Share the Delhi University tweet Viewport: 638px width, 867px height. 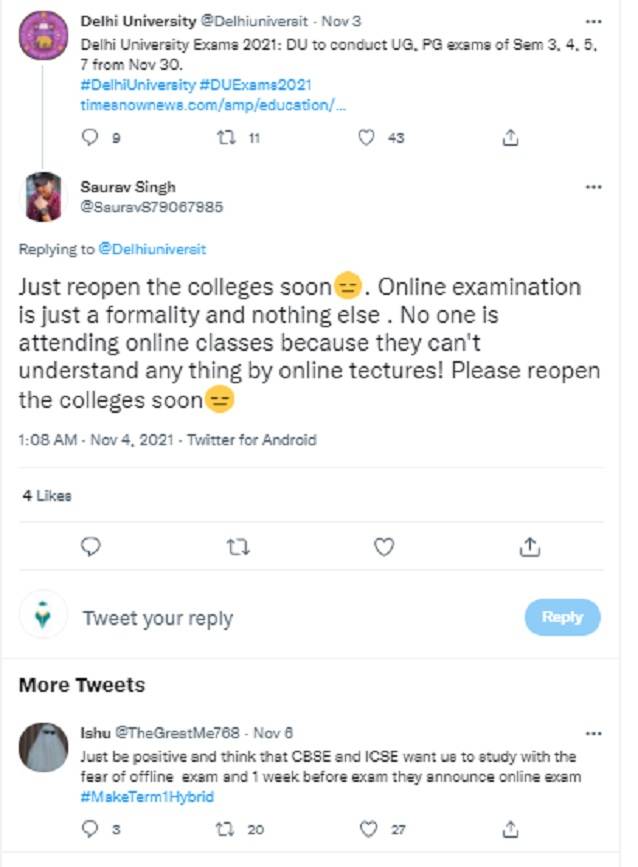tap(510, 138)
